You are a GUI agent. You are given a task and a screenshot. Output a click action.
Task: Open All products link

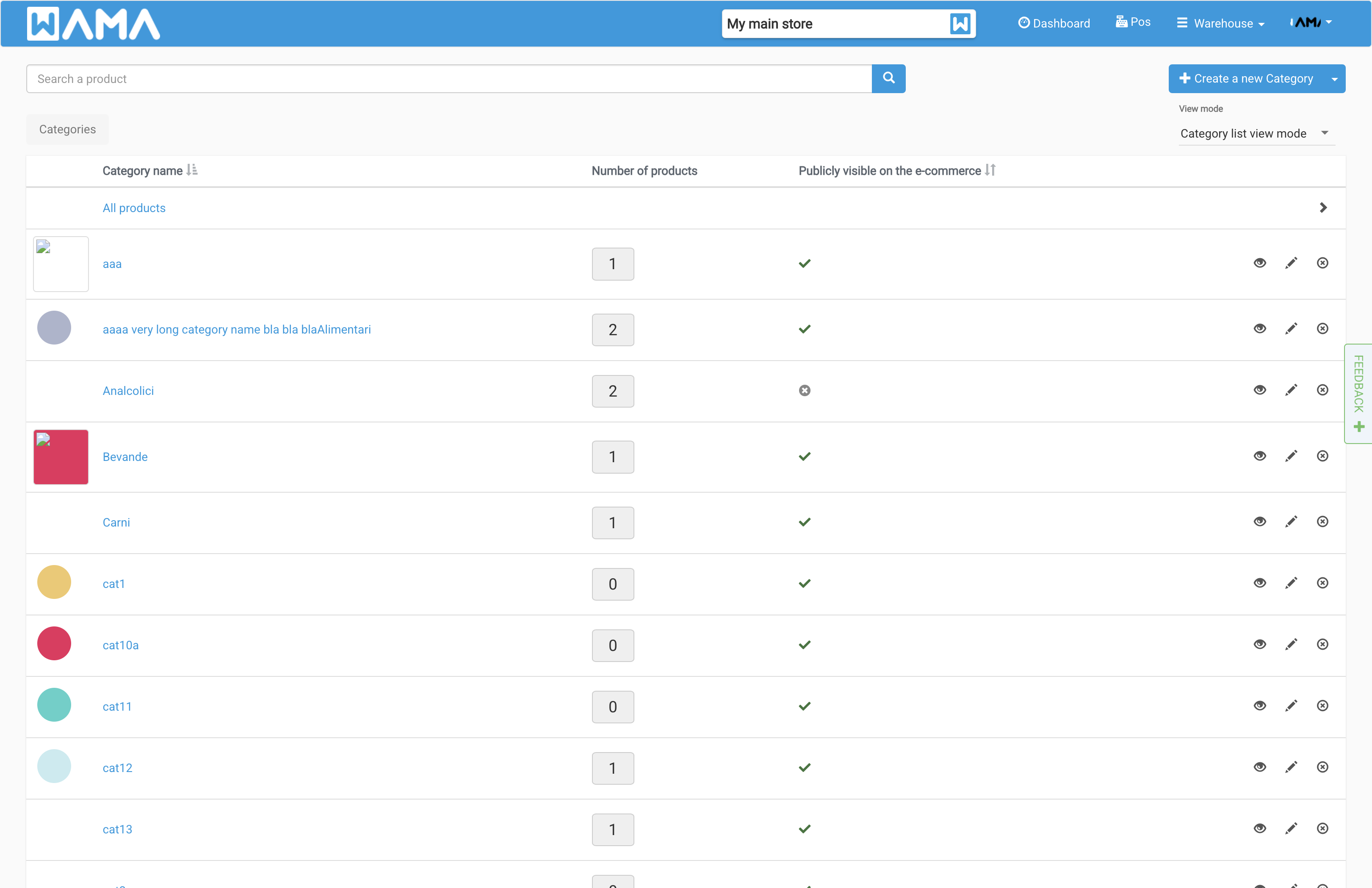click(134, 208)
